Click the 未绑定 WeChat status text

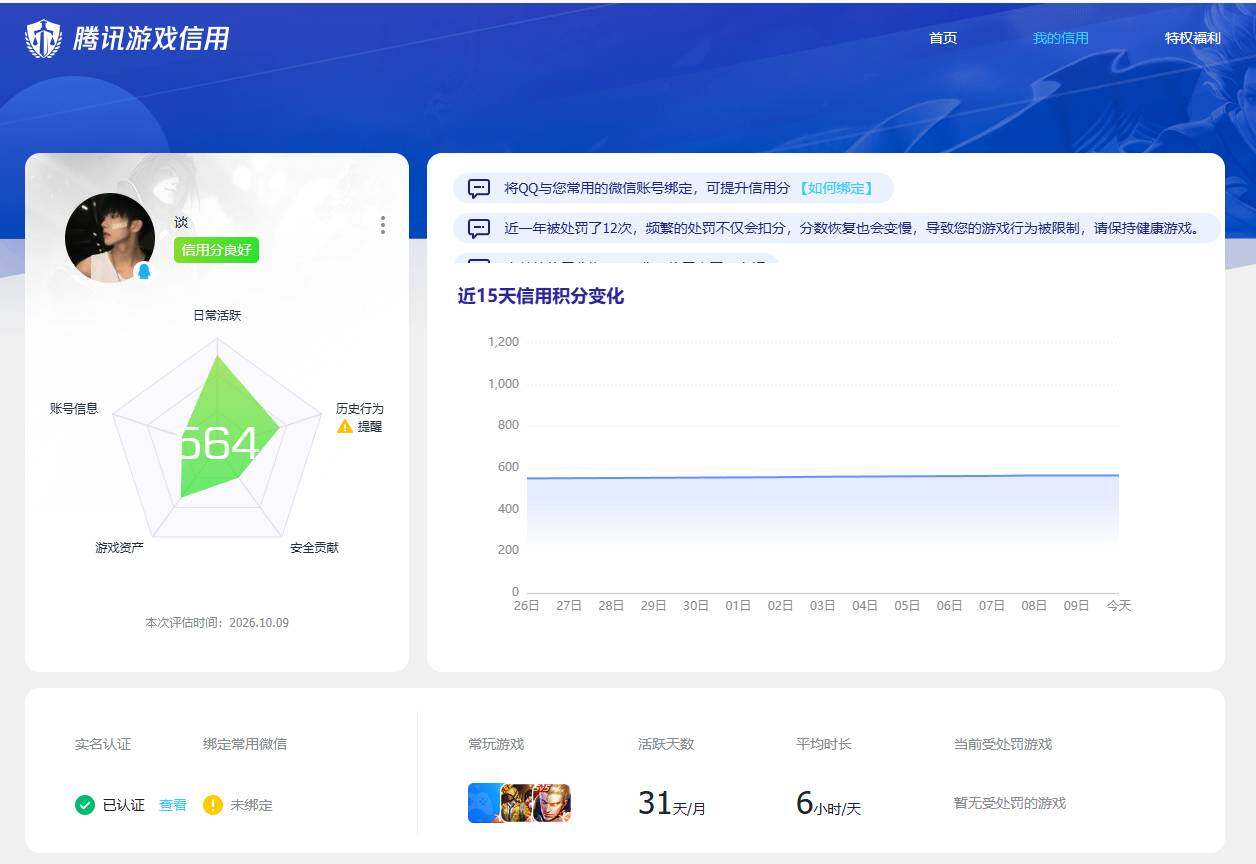point(251,804)
